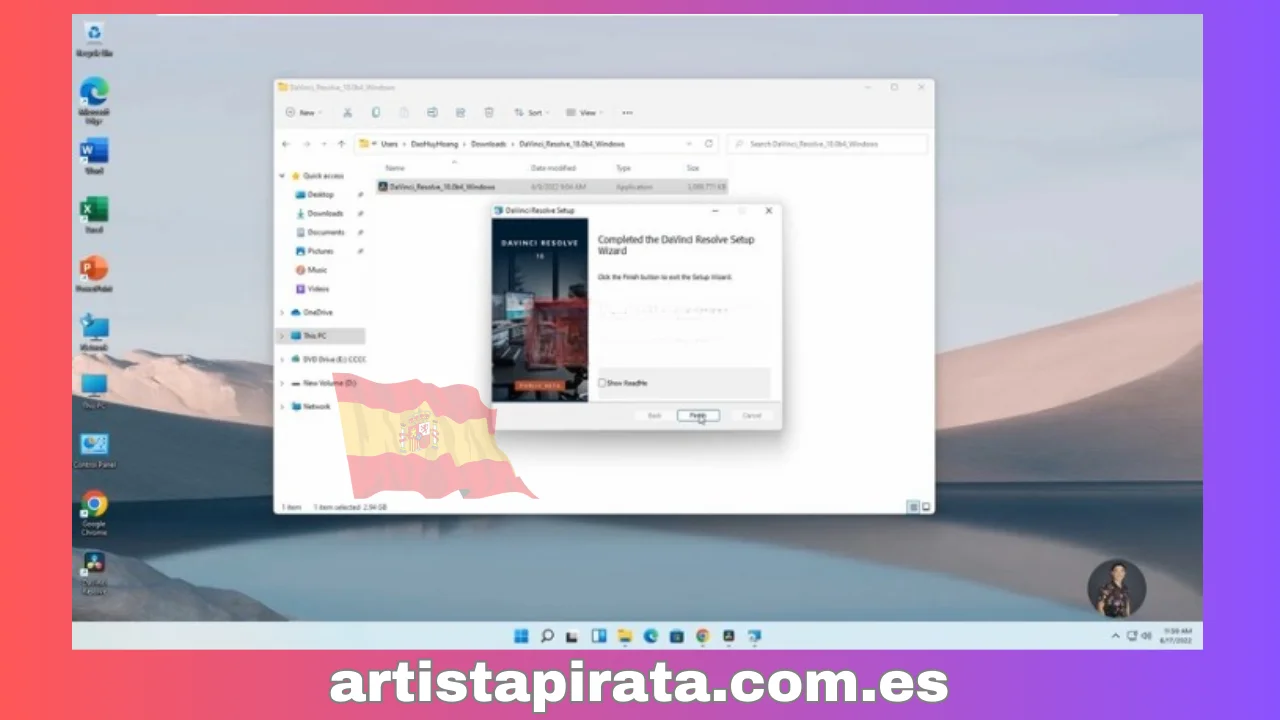Open the PowerPoint desktop shortcut
1280x720 pixels.
coord(94,274)
